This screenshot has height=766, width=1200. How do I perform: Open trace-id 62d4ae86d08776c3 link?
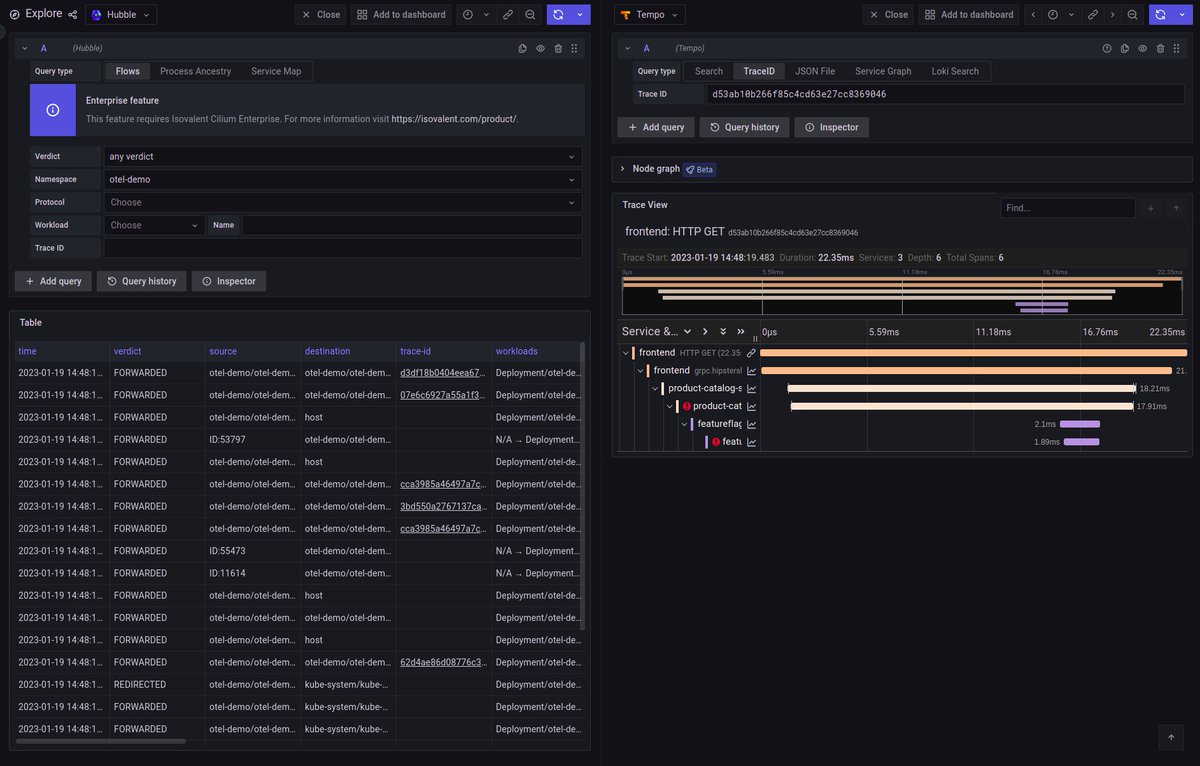[x=443, y=662]
